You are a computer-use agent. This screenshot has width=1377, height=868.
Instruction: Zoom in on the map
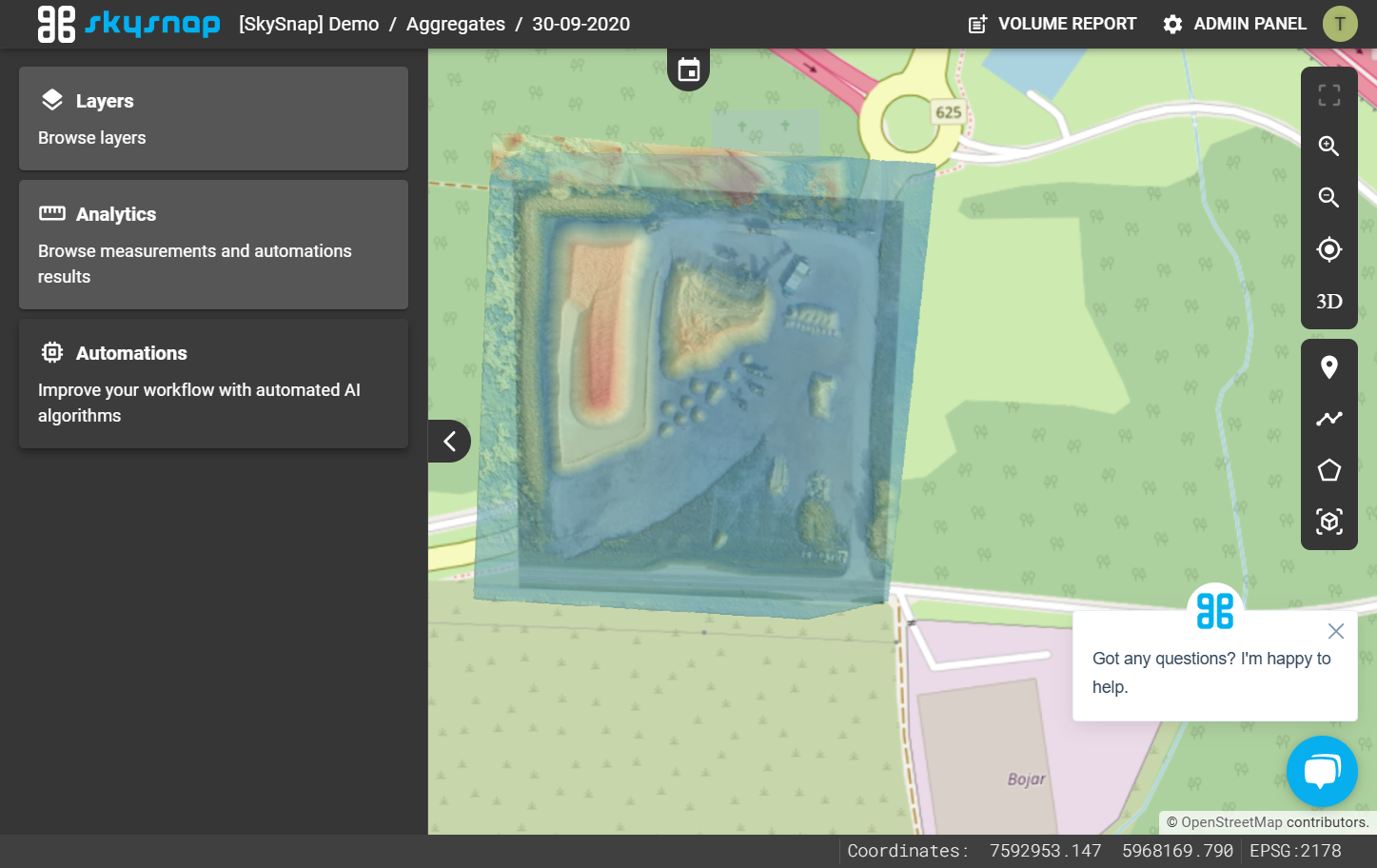1329,146
